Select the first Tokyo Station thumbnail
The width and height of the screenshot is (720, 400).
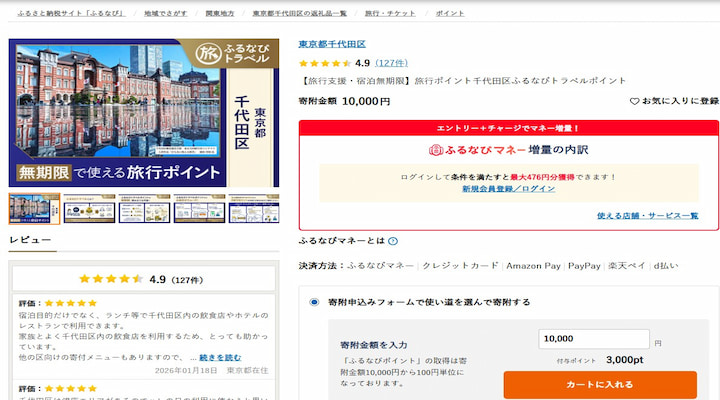pyautogui.click(x=34, y=208)
